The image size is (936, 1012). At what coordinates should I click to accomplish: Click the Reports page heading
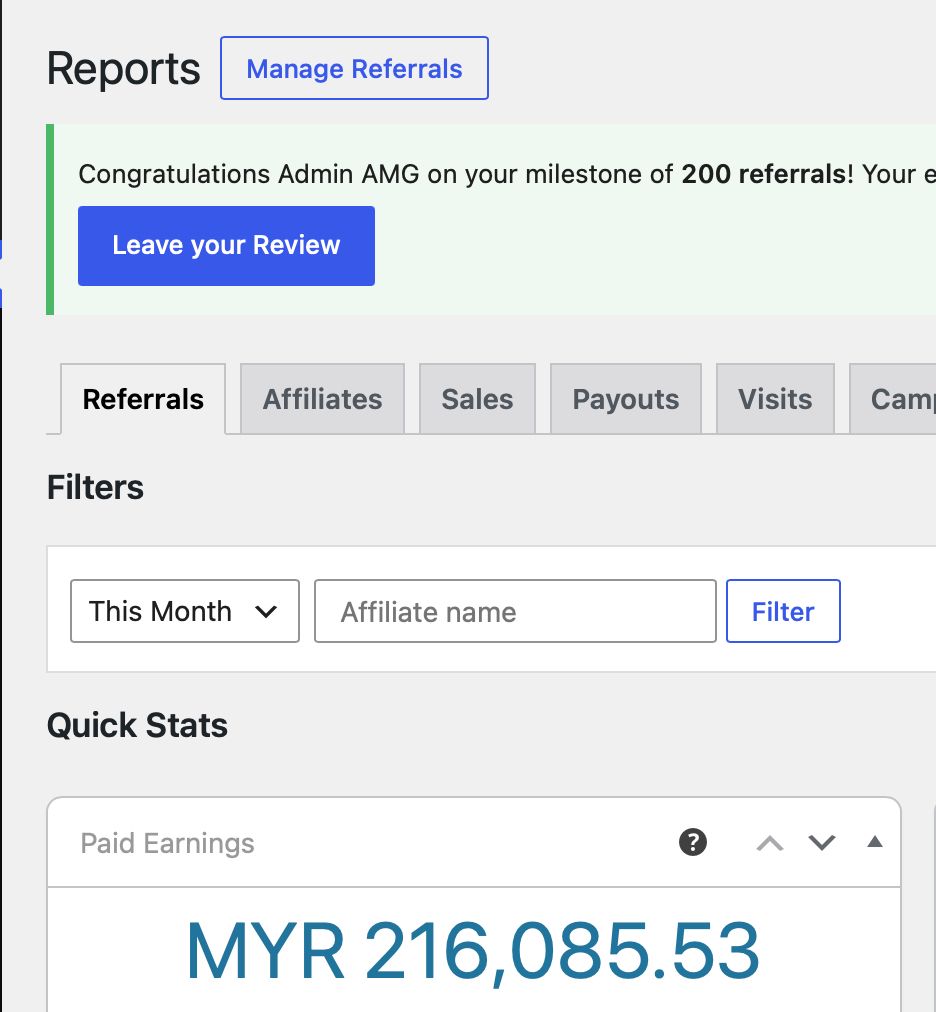[x=123, y=68]
